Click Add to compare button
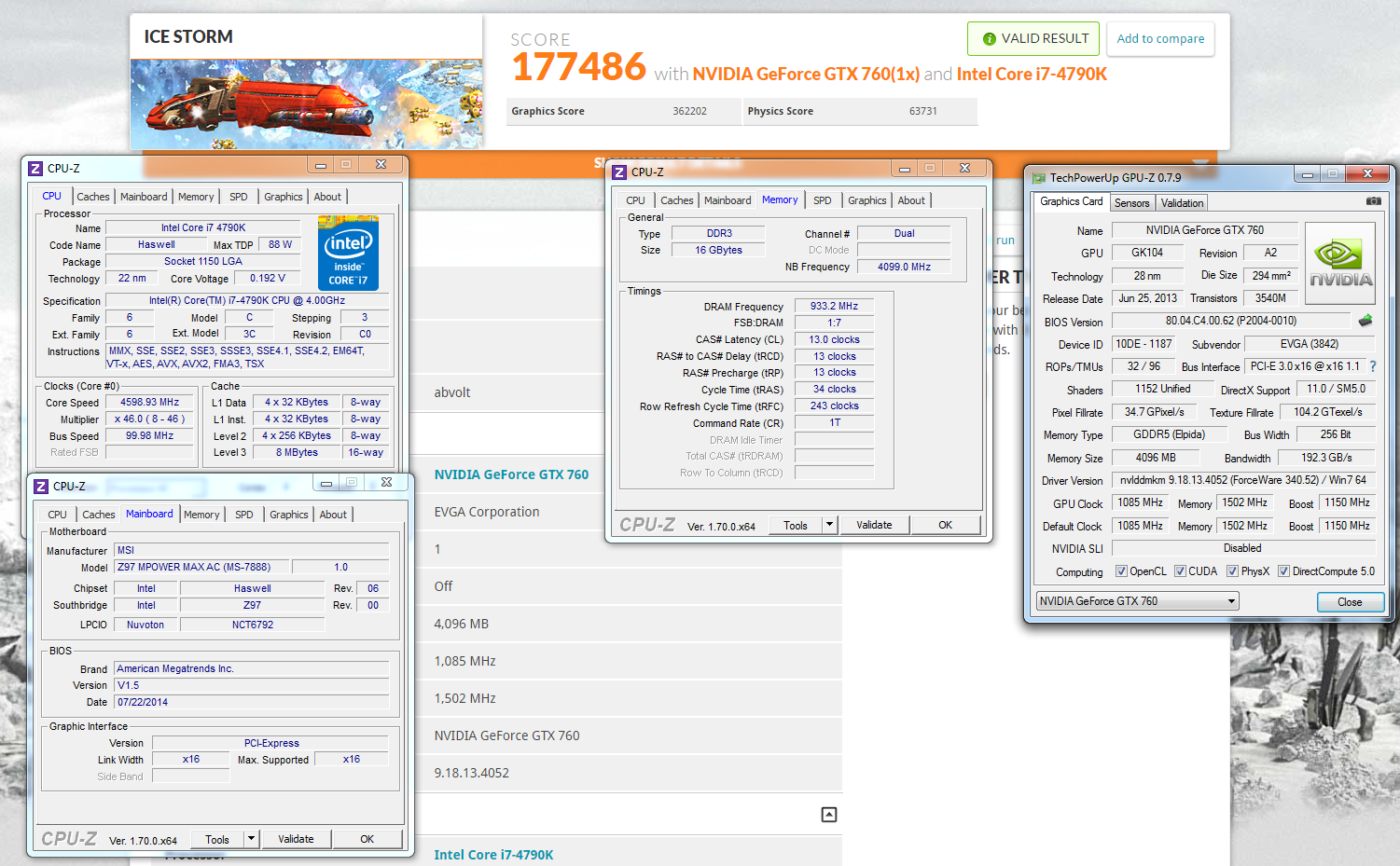 click(1160, 39)
